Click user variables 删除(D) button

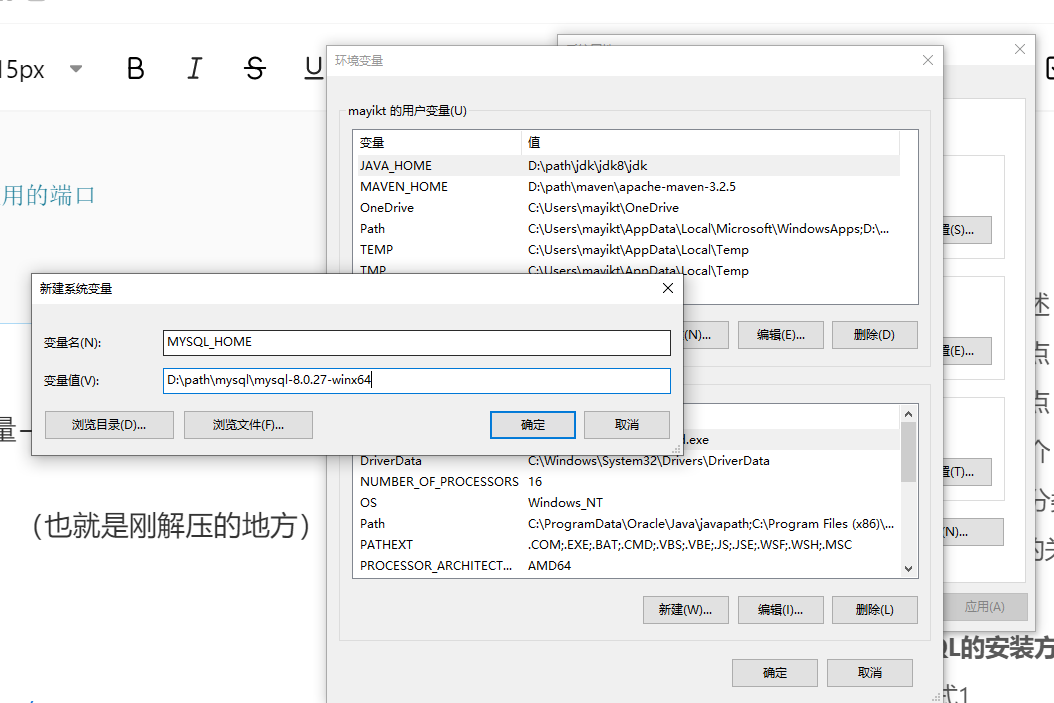coord(875,335)
